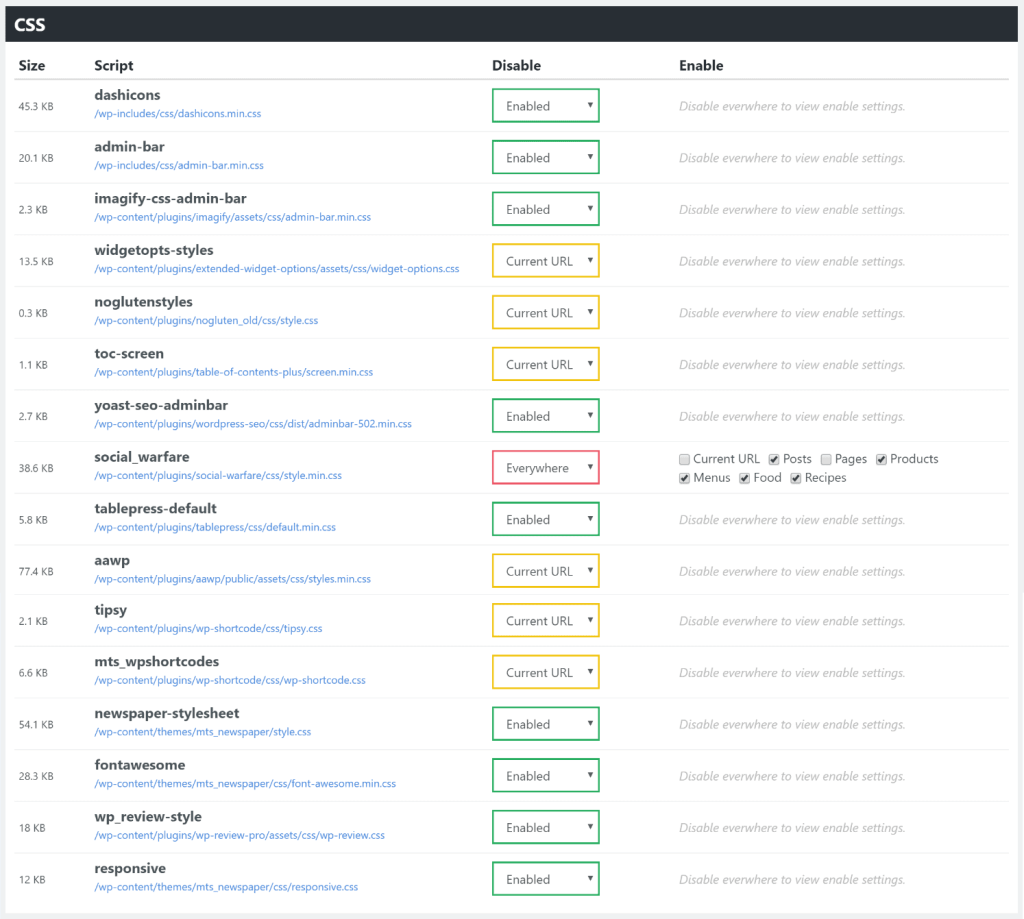1024x919 pixels.
Task: Select the tipsy script name
Action: click(110, 610)
